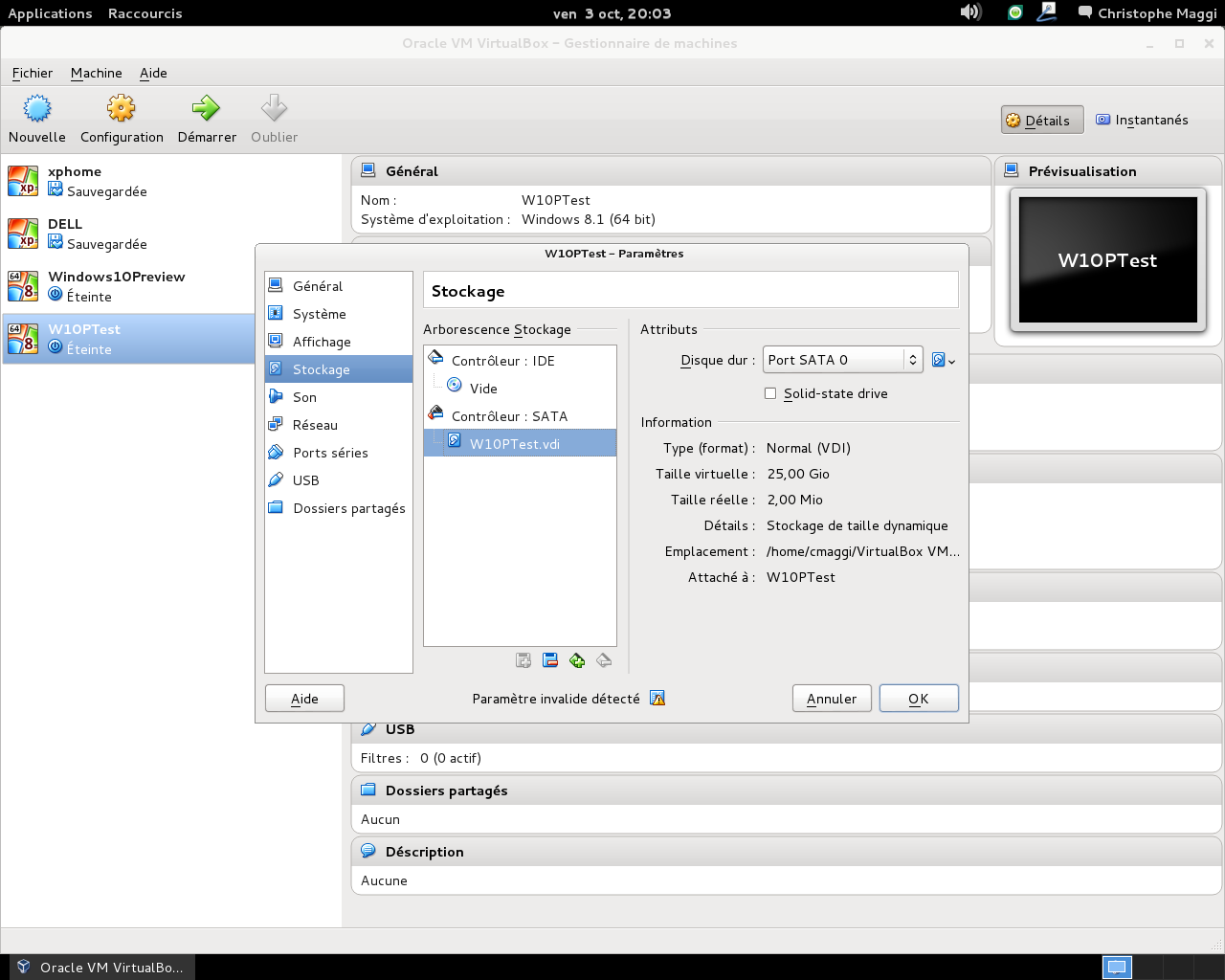This screenshot has height=980, width=1225.
Task: Click the remove attachment icon
Action: pos(550,660)
